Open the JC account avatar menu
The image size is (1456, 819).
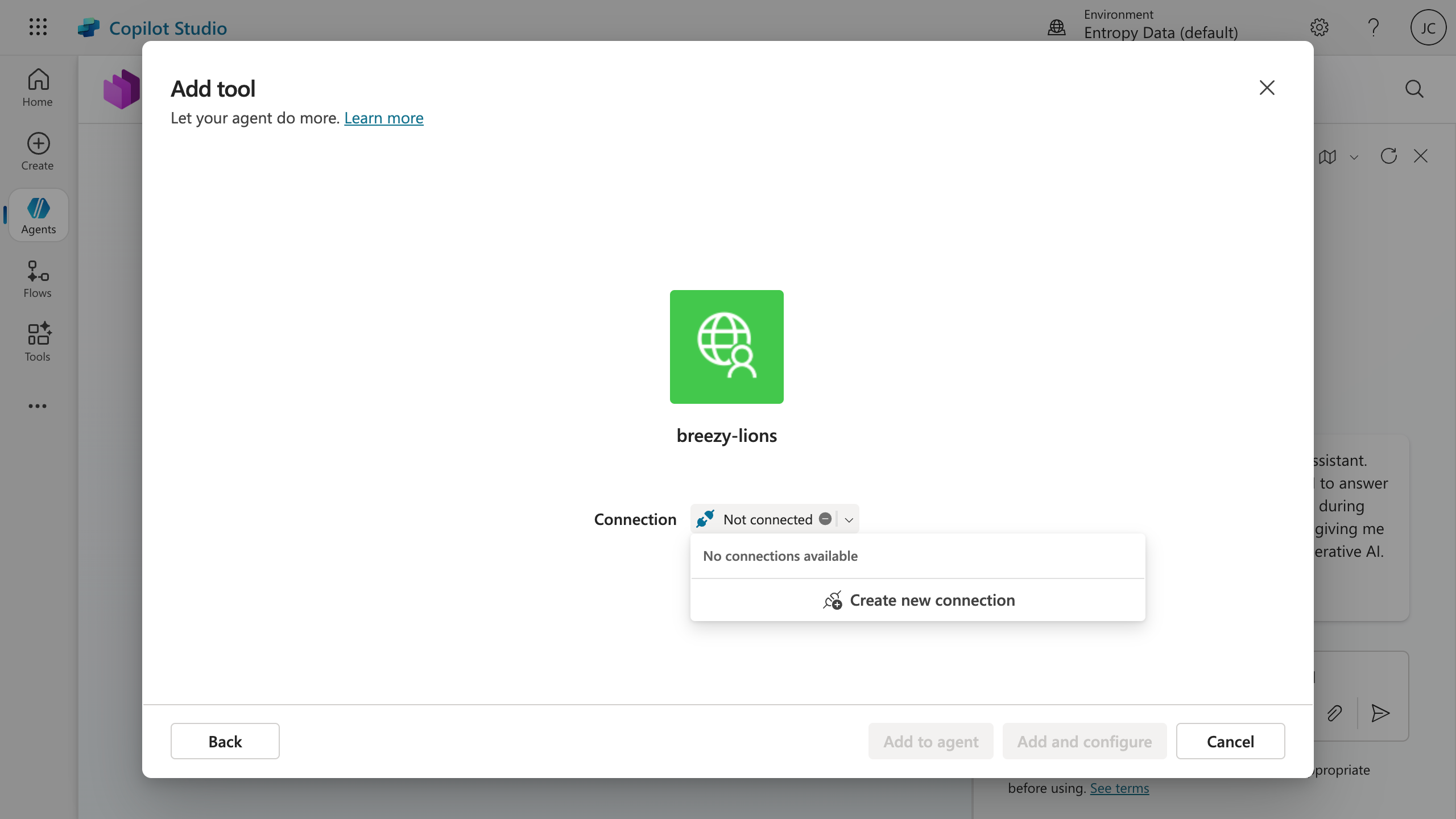[1427, 27]
